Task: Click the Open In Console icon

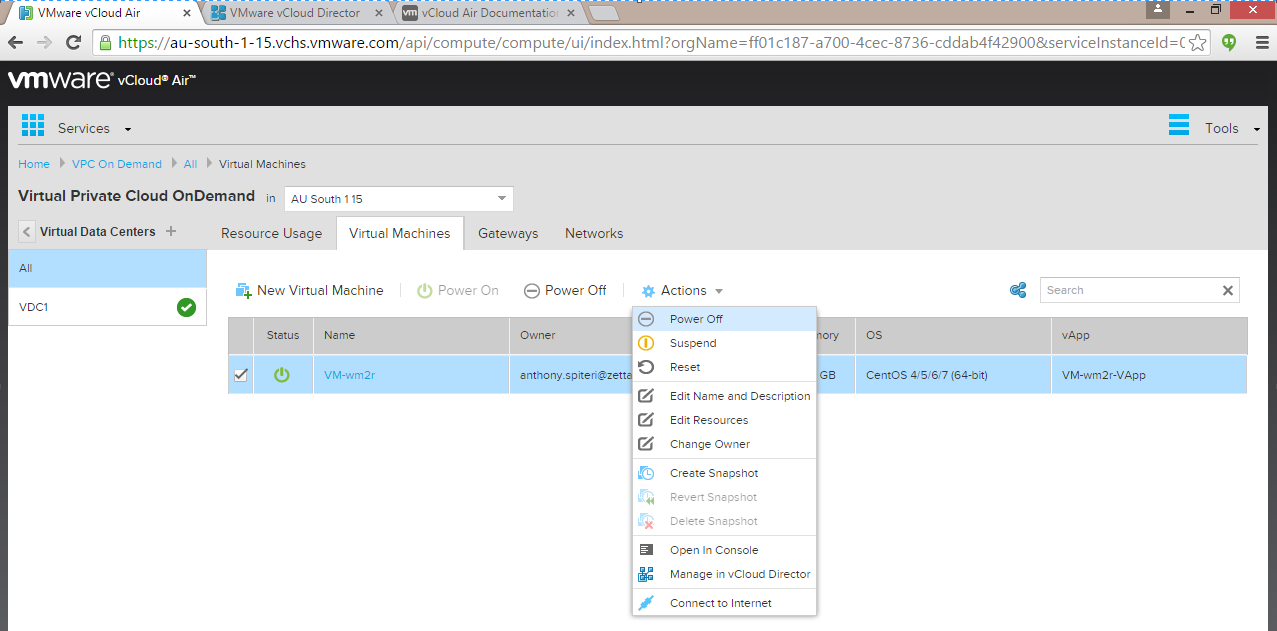Action: point(646,550)
